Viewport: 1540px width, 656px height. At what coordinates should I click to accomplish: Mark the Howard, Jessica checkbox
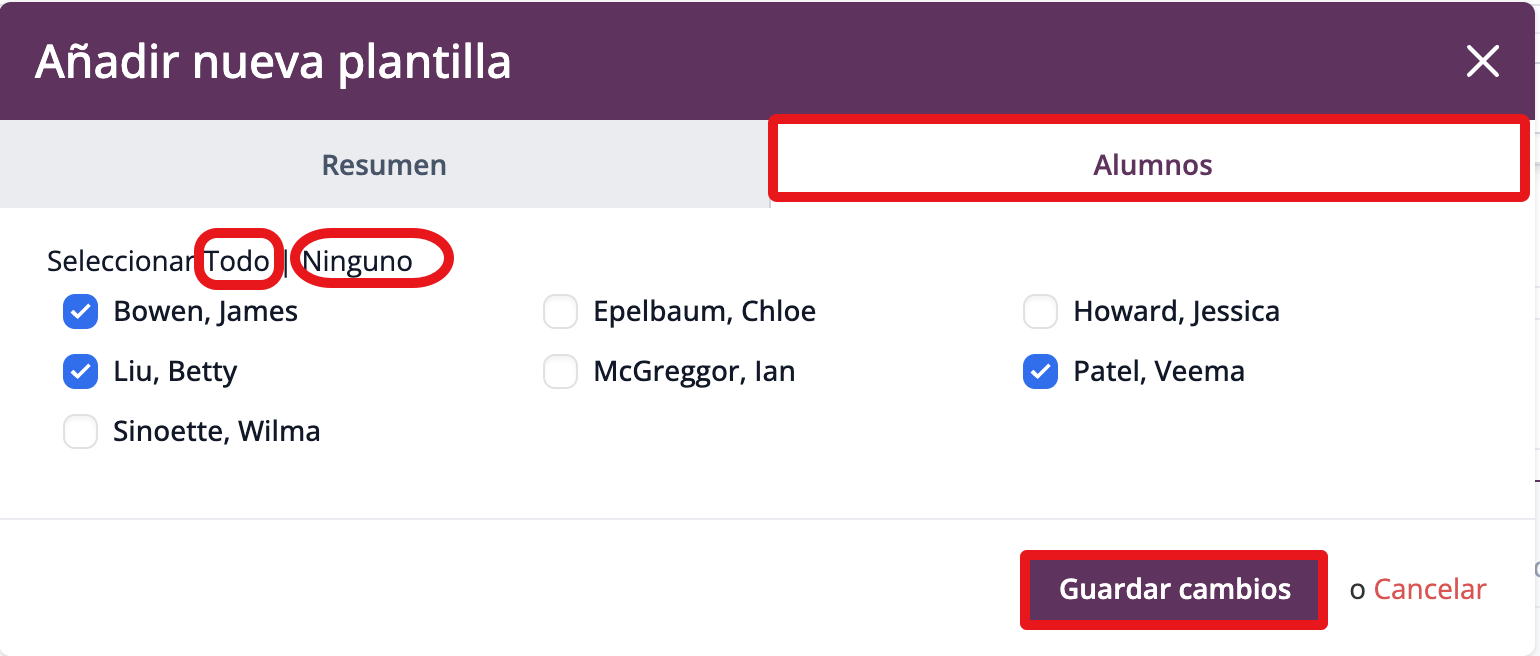pyautogui.click(x=1040, y=312)
